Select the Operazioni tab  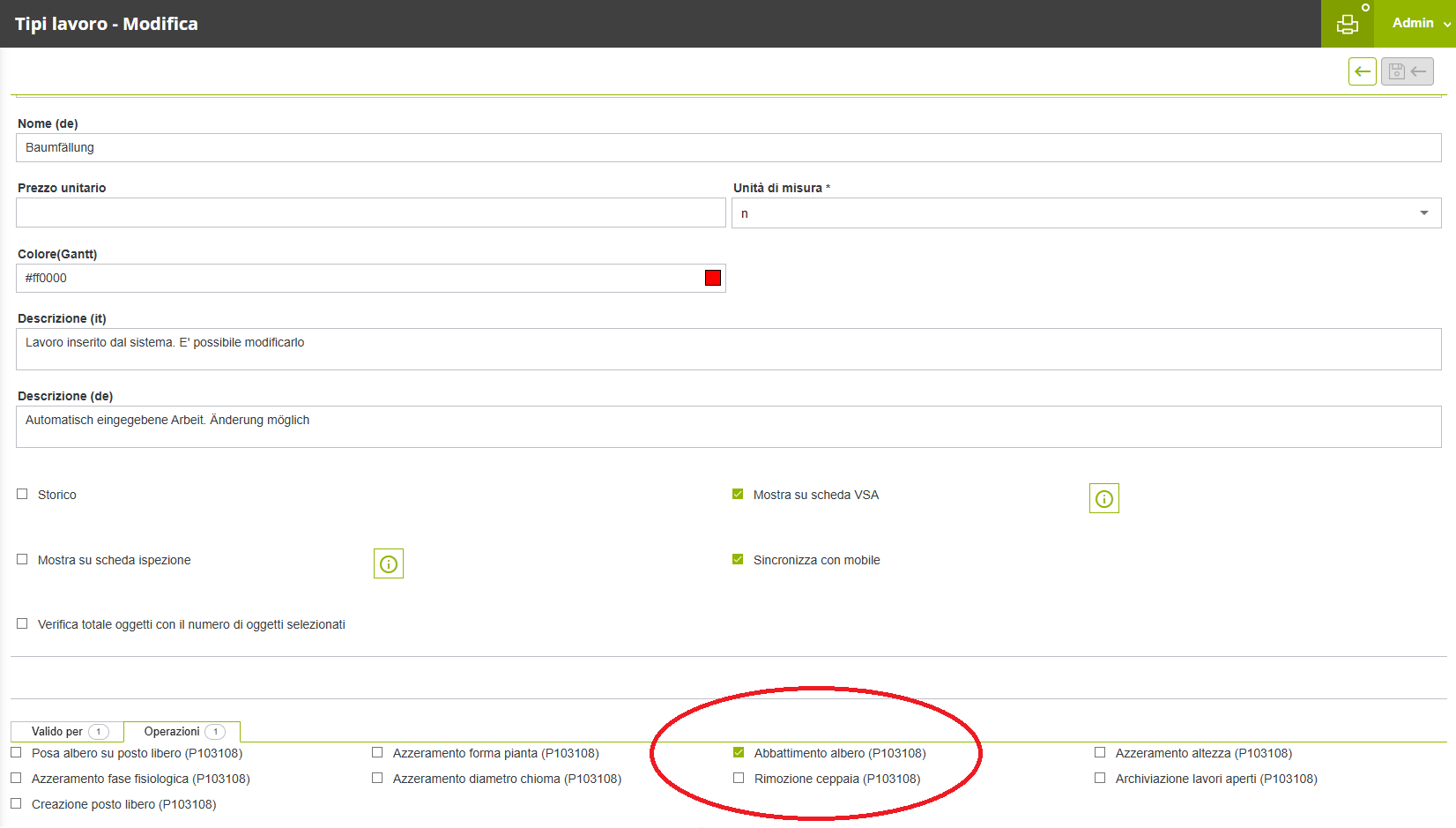pyautogui.click(x=182, y=732)
